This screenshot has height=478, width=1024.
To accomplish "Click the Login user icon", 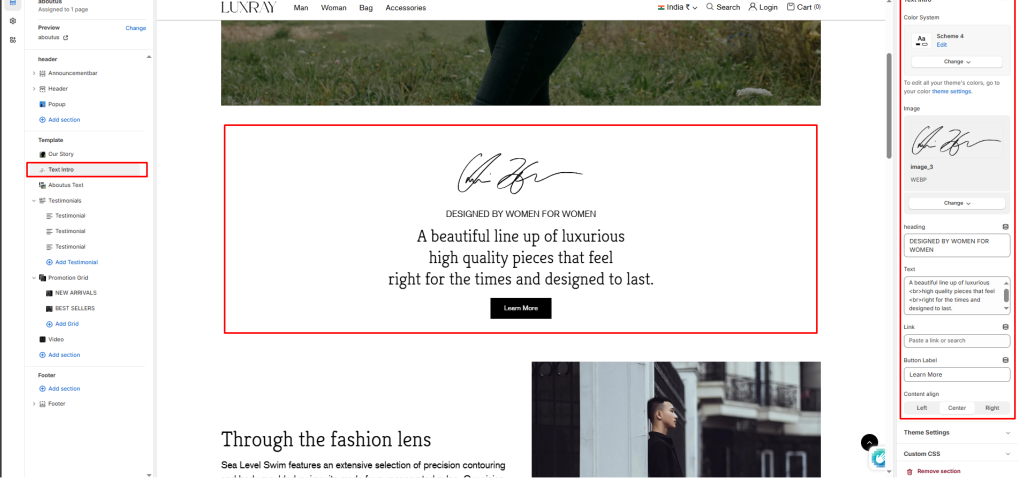I will pyautogui.click(x=752, y=7).
